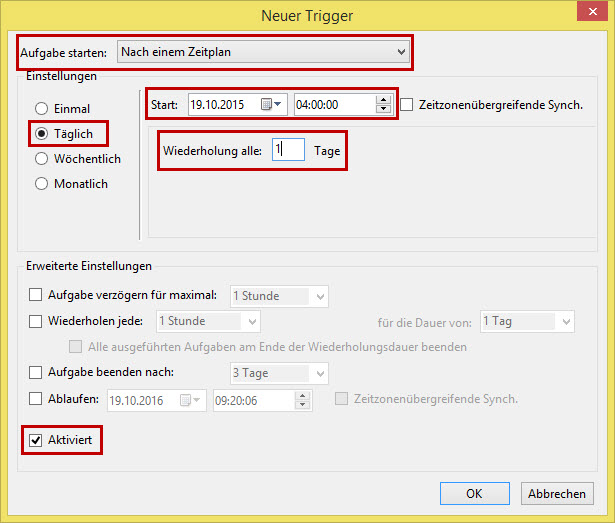Choose the Monatlich schedule option
This screenshot has width=615, height=523.
click(x=42, y=184)
